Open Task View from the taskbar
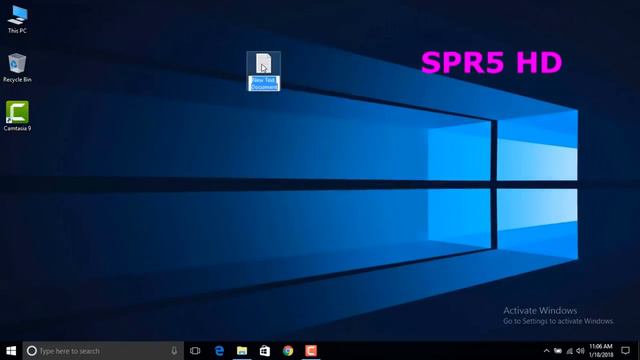 click(195, 351)
